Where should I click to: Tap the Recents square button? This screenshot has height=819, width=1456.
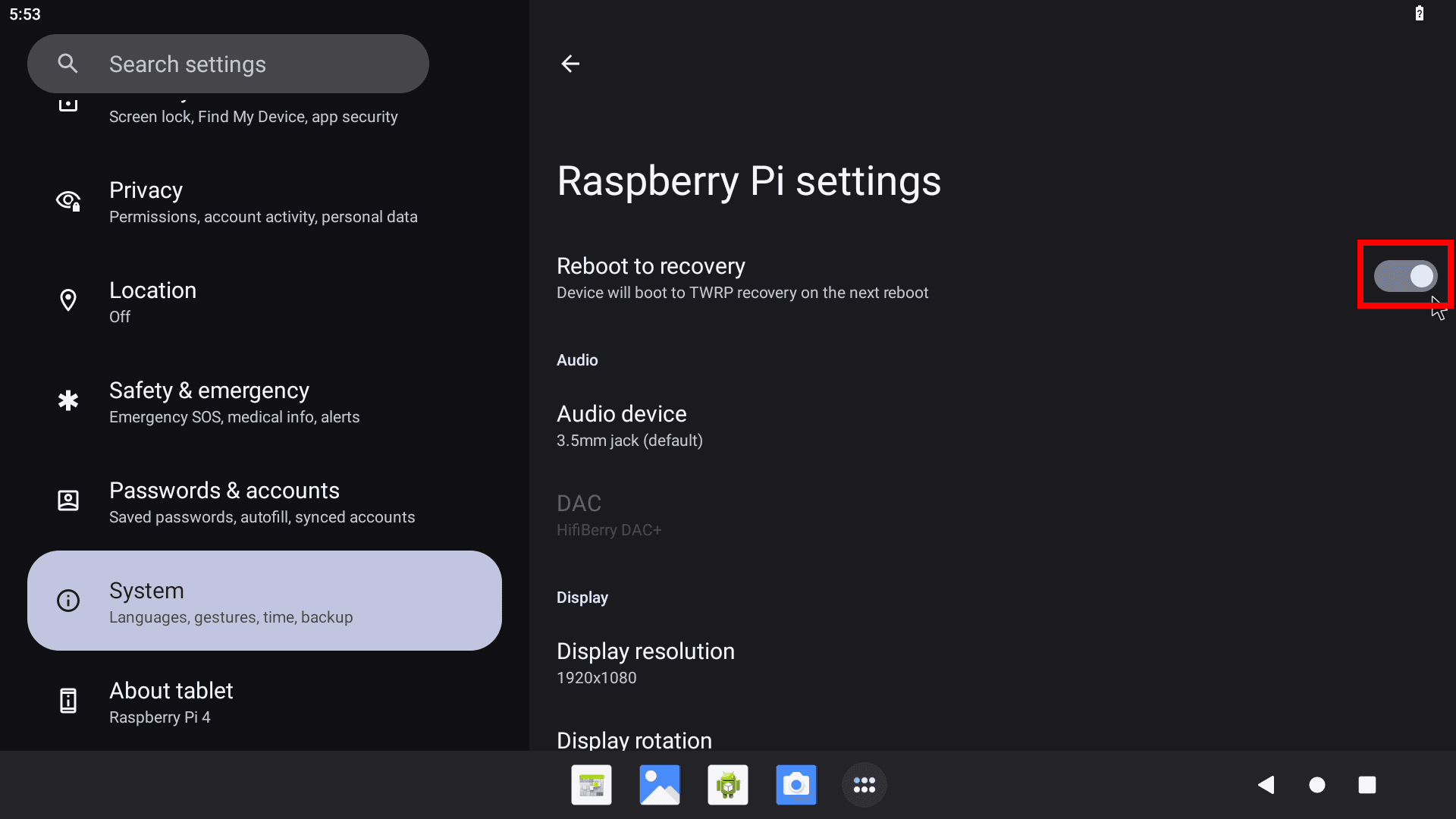(1367, 785)
